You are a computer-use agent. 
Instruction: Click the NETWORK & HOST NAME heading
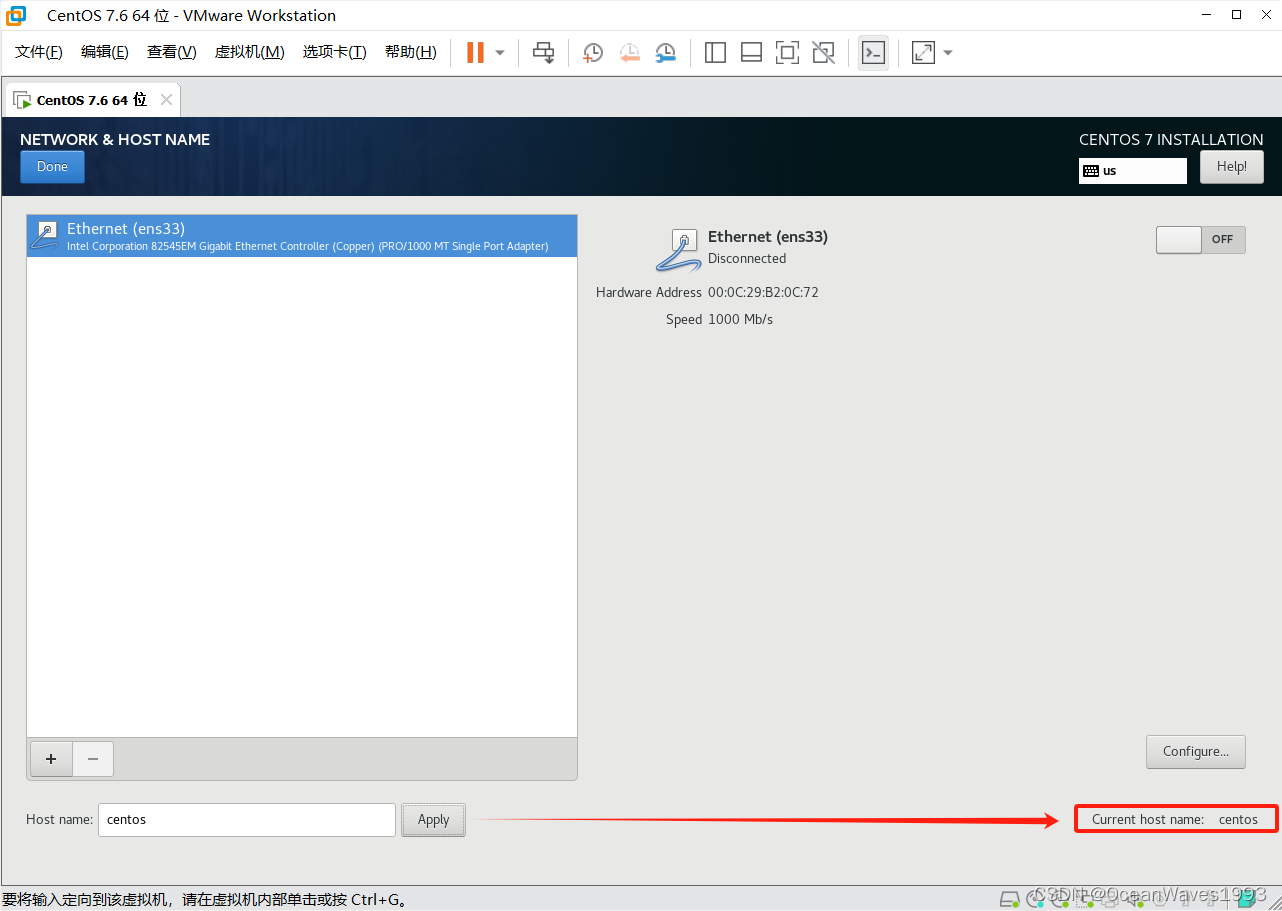pyautogui.click(x=115, y=140)
